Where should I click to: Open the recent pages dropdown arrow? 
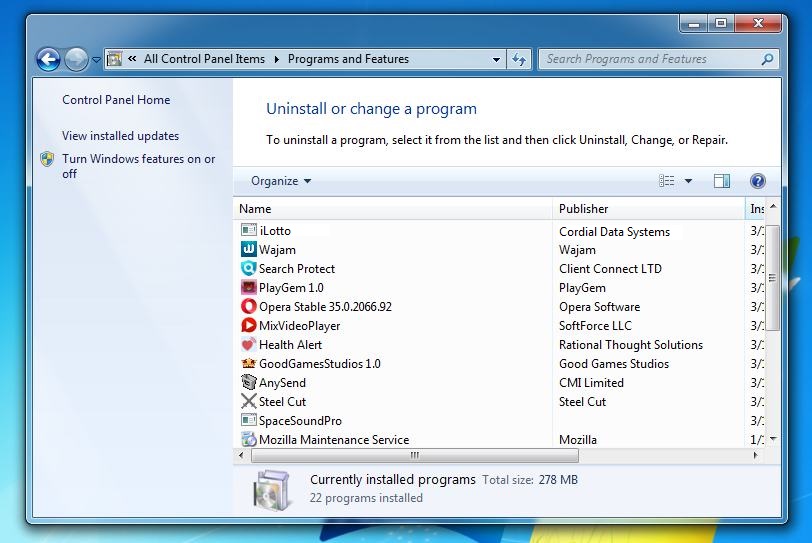96,60
